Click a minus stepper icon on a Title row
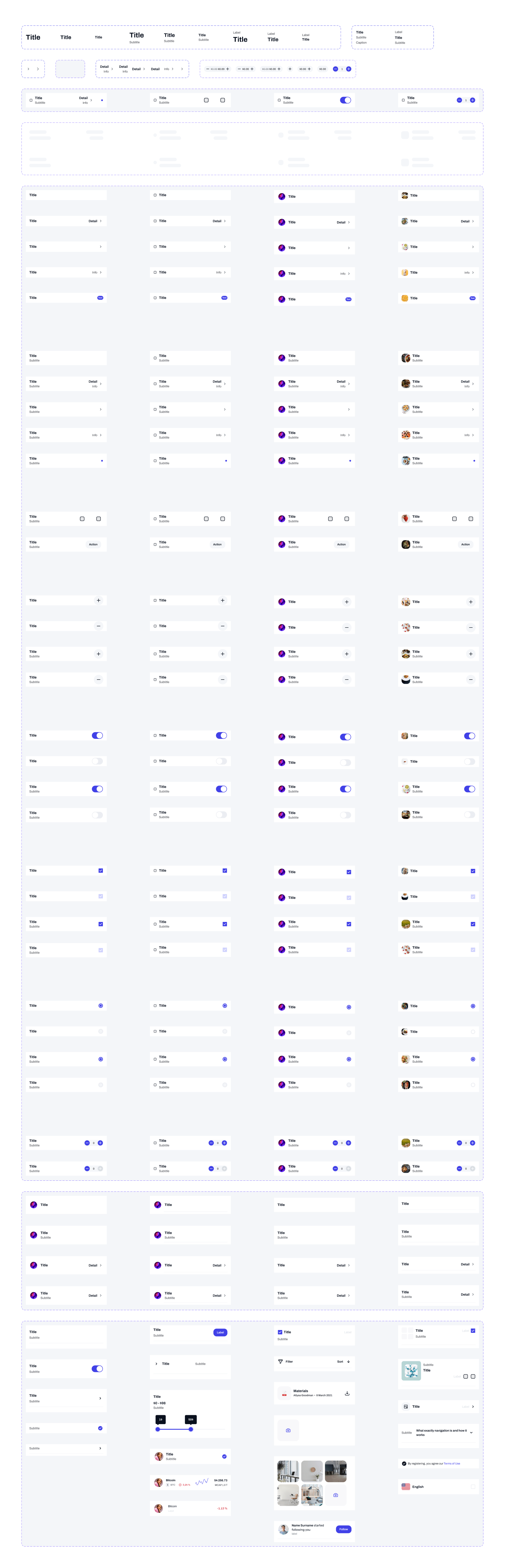This screenshot has height=1568, width=505. pyautogui.click(x=98, y=626)
